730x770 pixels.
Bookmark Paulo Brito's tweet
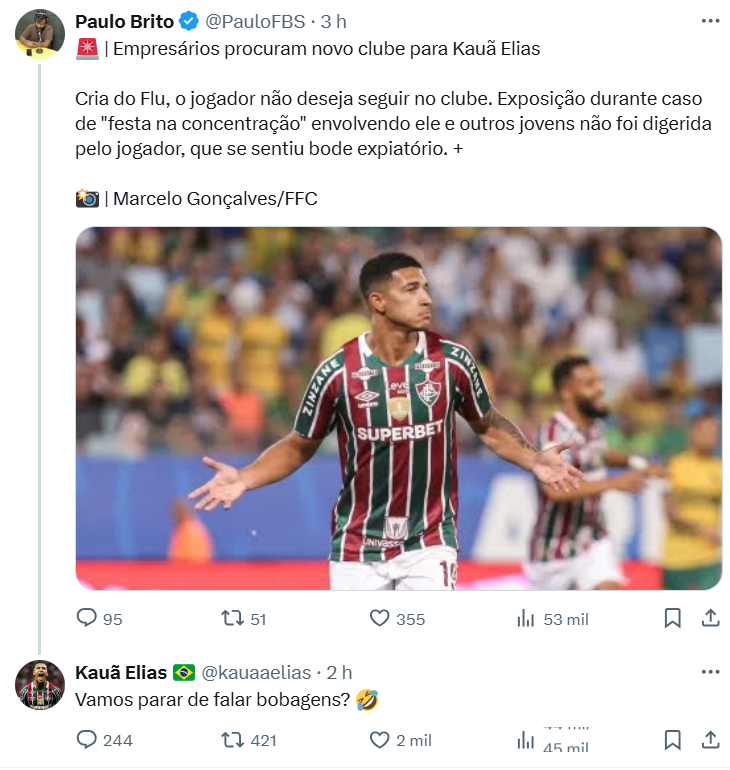673,619
